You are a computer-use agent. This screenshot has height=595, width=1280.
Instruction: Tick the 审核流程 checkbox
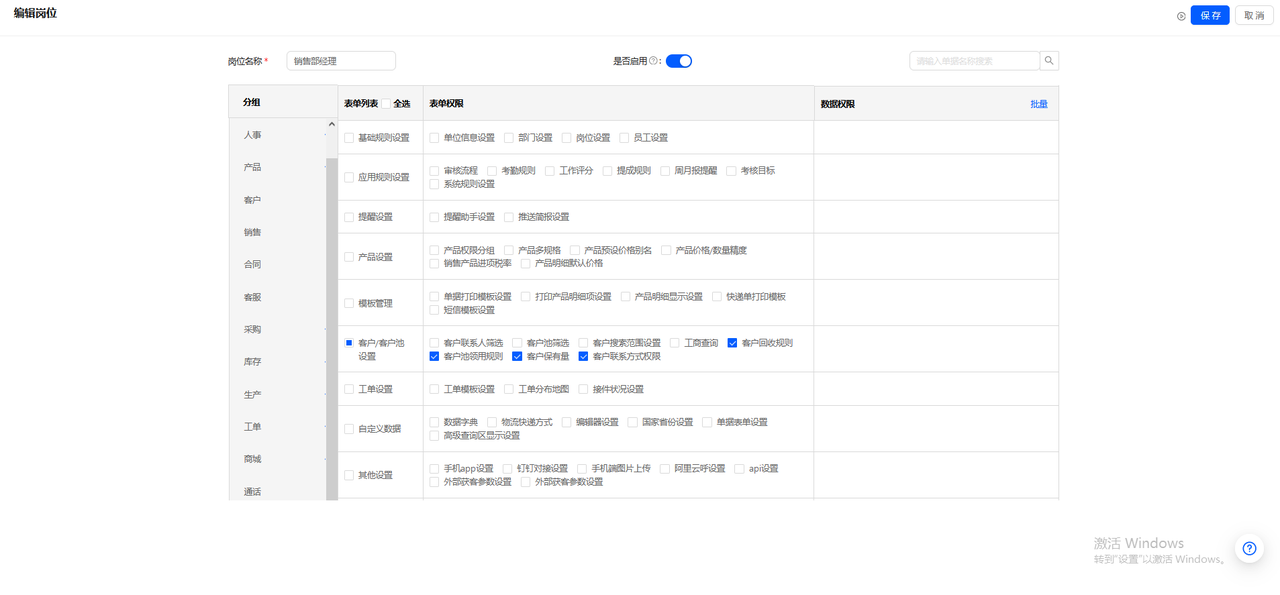point(434,171)
